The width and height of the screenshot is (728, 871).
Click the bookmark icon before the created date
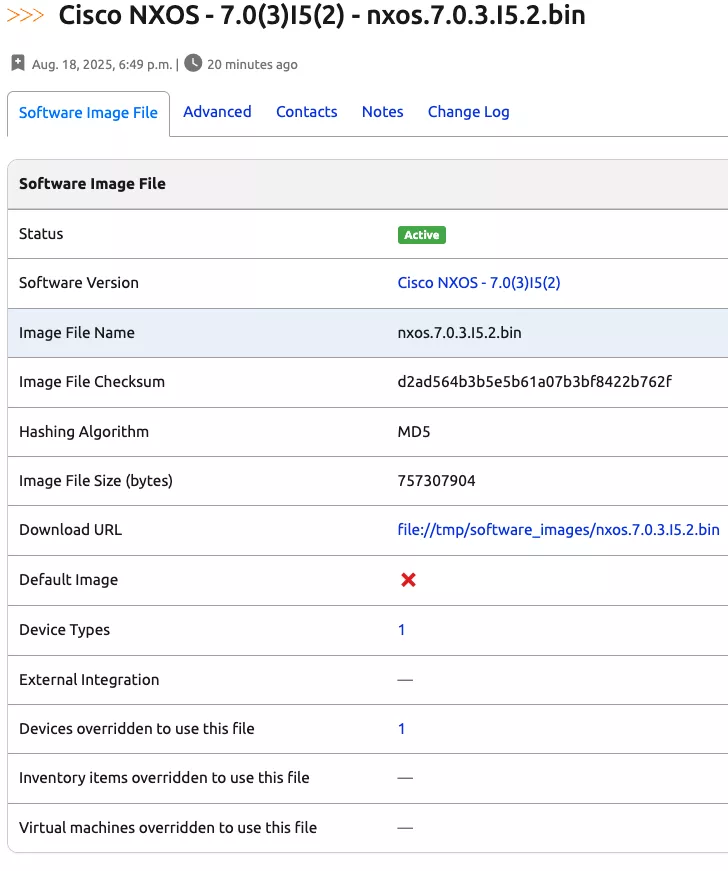pos(18,64)
